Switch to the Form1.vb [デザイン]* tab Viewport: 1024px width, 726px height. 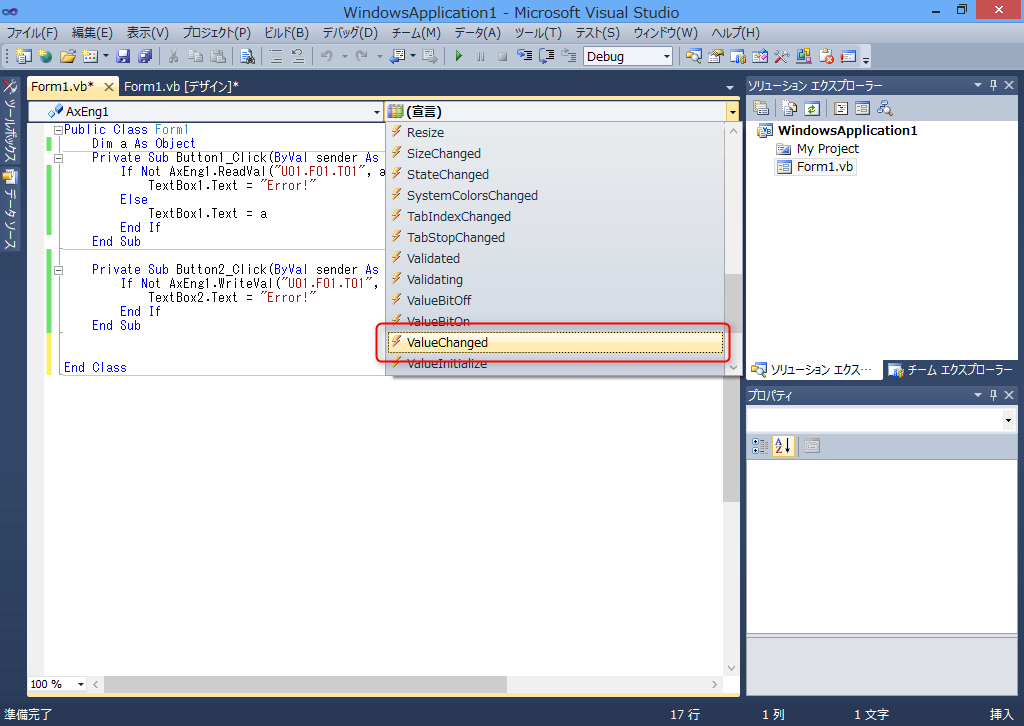[x=181, y=86]
